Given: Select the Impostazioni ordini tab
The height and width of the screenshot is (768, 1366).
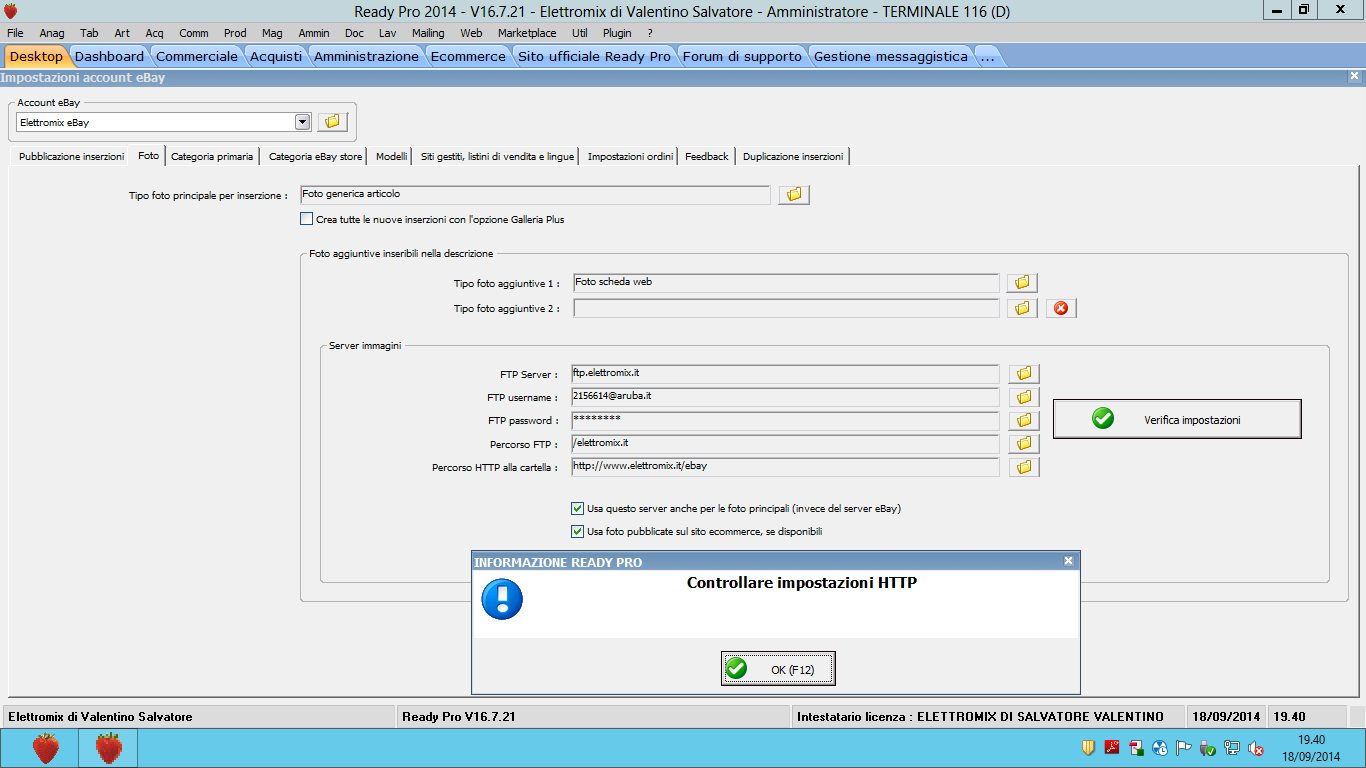Looking at the screenshot, I should pos(630,156).
